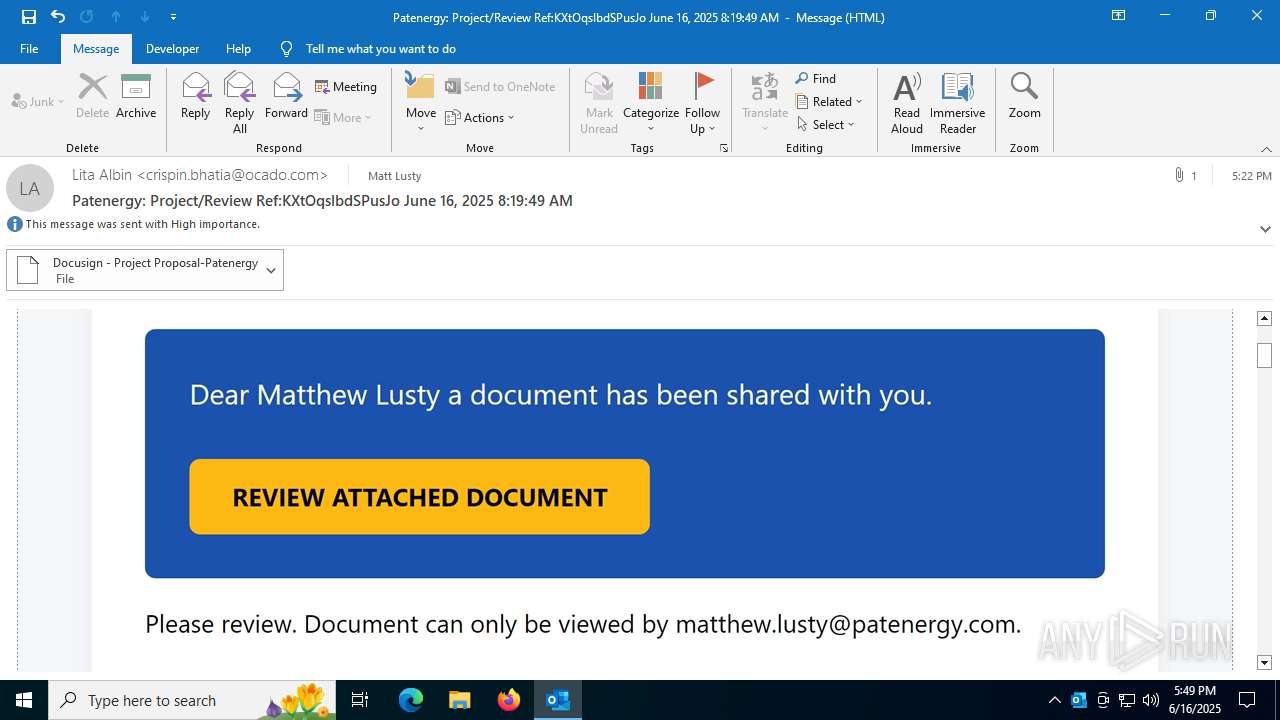
Task: Click the up arrow of message scrollbar
Action: (x=1264, y=318)
